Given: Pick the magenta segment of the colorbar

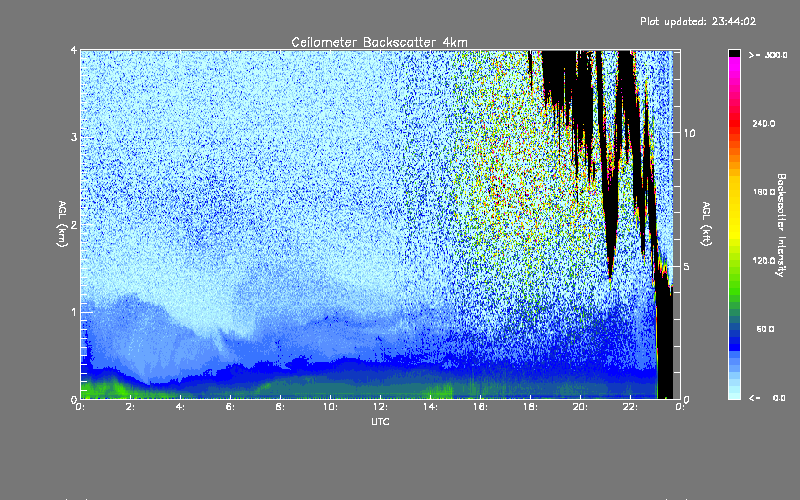Looking at the screenshot, I should (x=734, y=66).
